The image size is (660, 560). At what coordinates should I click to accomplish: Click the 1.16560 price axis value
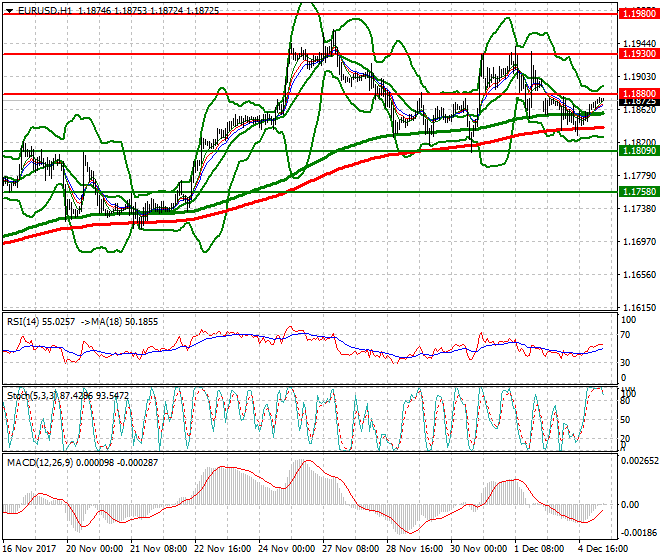pyautogui.click(x=639, y=275)
